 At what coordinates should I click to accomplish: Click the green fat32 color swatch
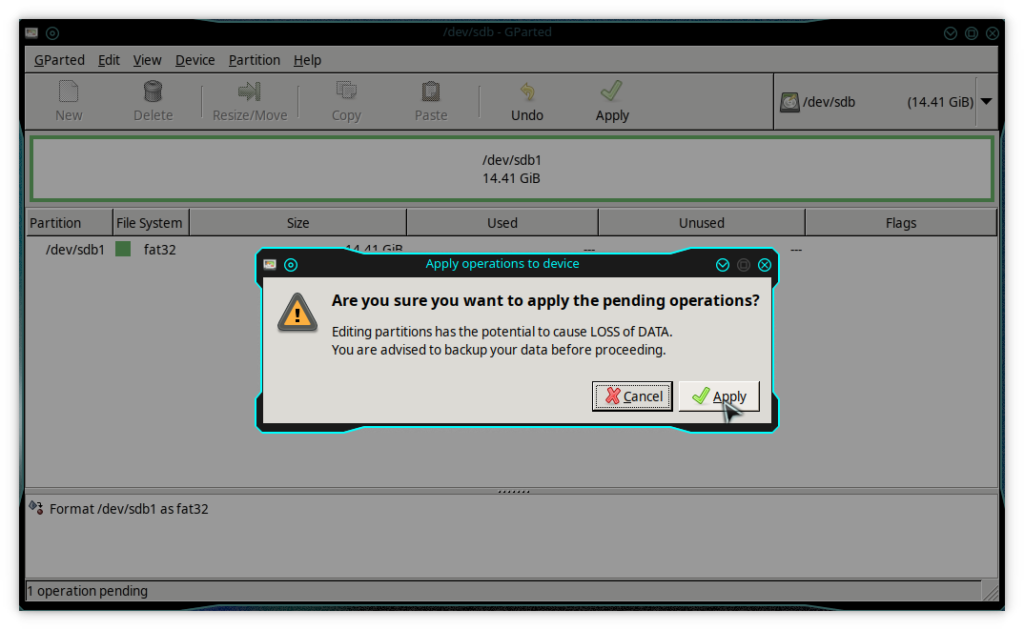[123, 249]
